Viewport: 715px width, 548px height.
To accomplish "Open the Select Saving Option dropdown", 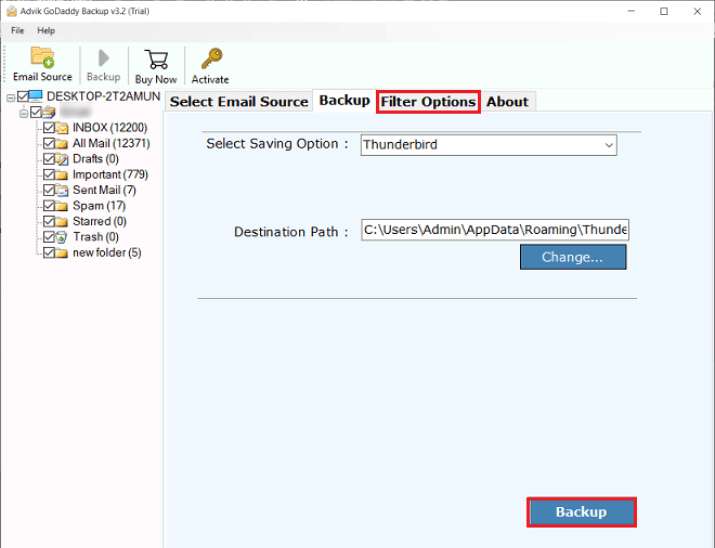I will [488, 145].
